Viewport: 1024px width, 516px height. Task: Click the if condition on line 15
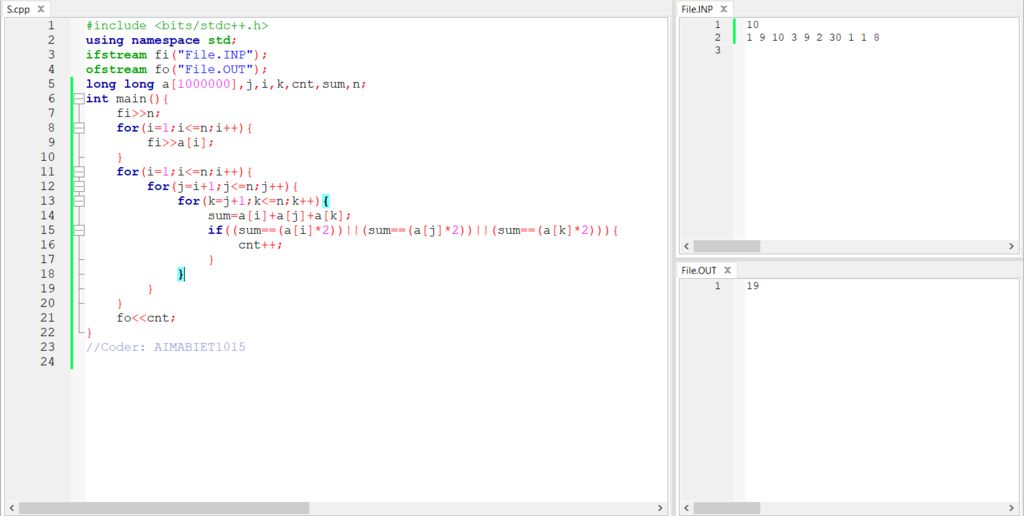413,230
